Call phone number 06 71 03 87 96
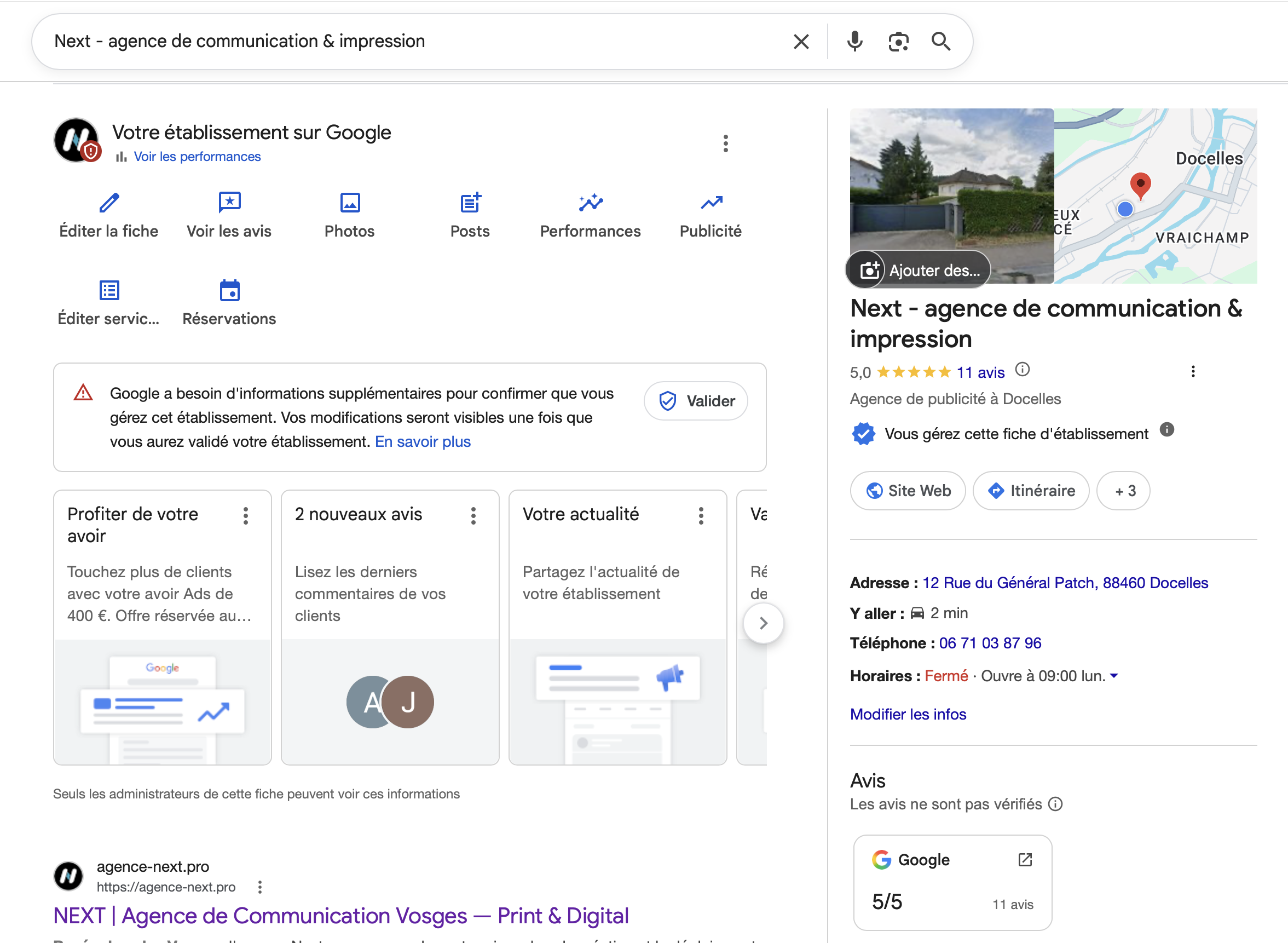The height and width of the screenshot is (943, 1288). (x=990, y=643)
